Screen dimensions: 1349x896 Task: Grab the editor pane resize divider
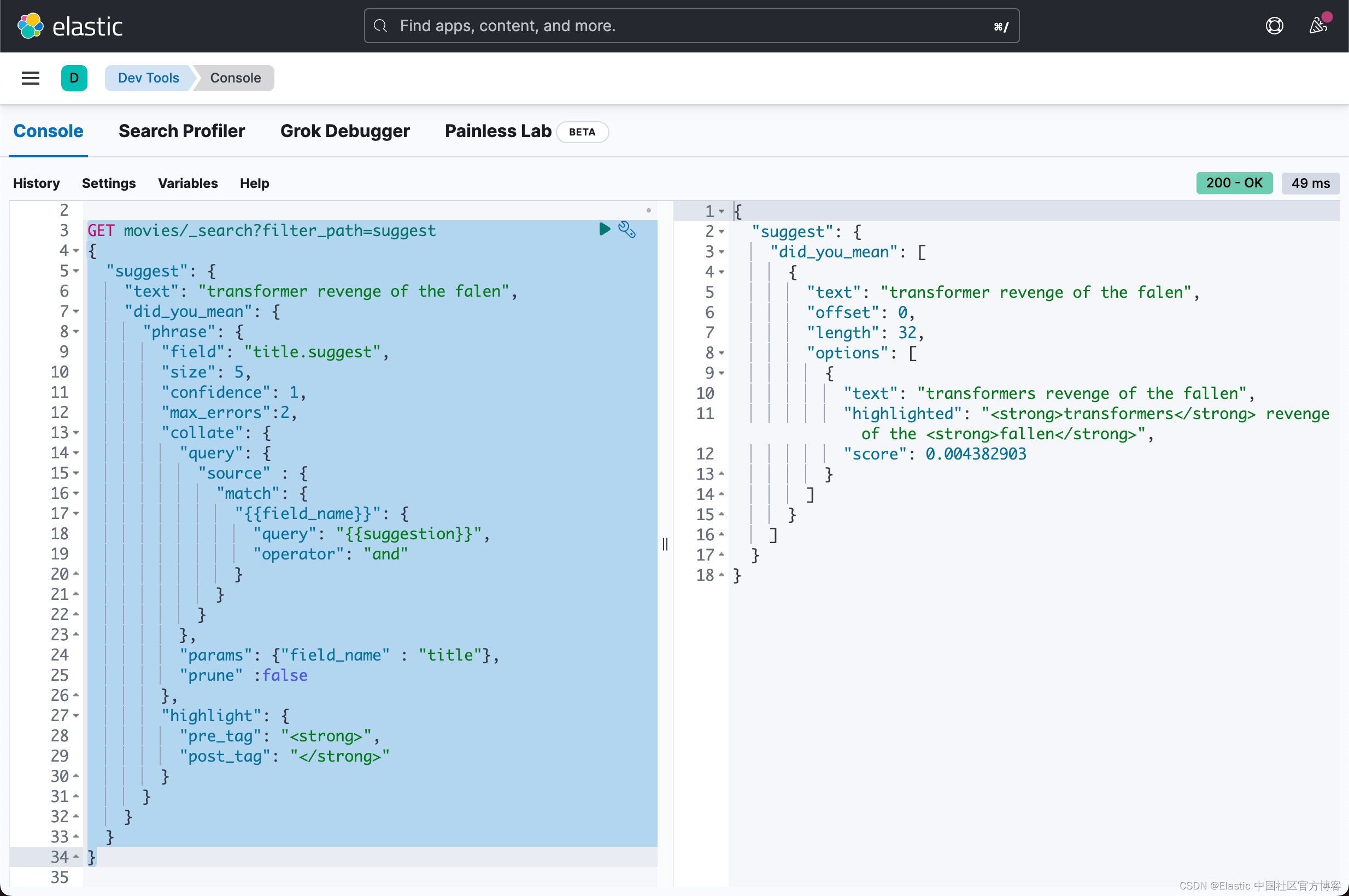pyautogui.click(x=665, y=544)
